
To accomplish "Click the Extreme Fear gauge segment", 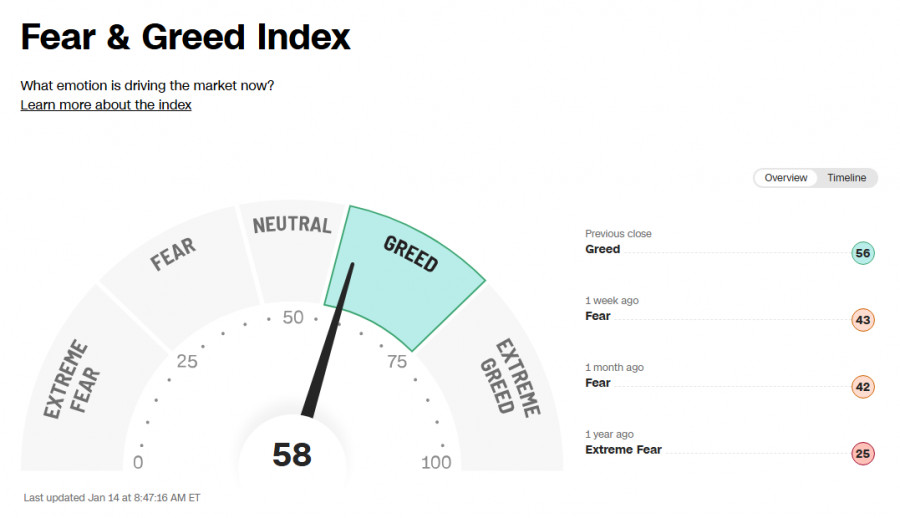I will tap(68, 380).
